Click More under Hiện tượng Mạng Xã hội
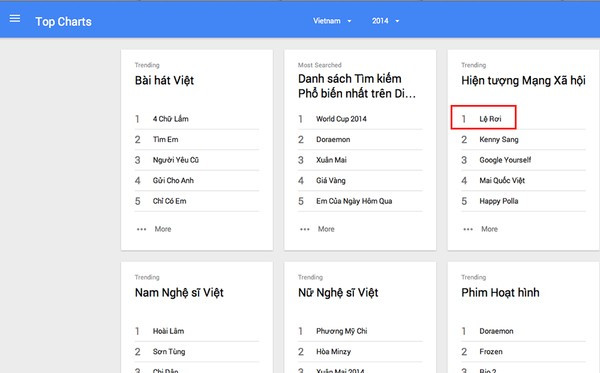This screenshot has height=373, width=600. pos(489,229)
